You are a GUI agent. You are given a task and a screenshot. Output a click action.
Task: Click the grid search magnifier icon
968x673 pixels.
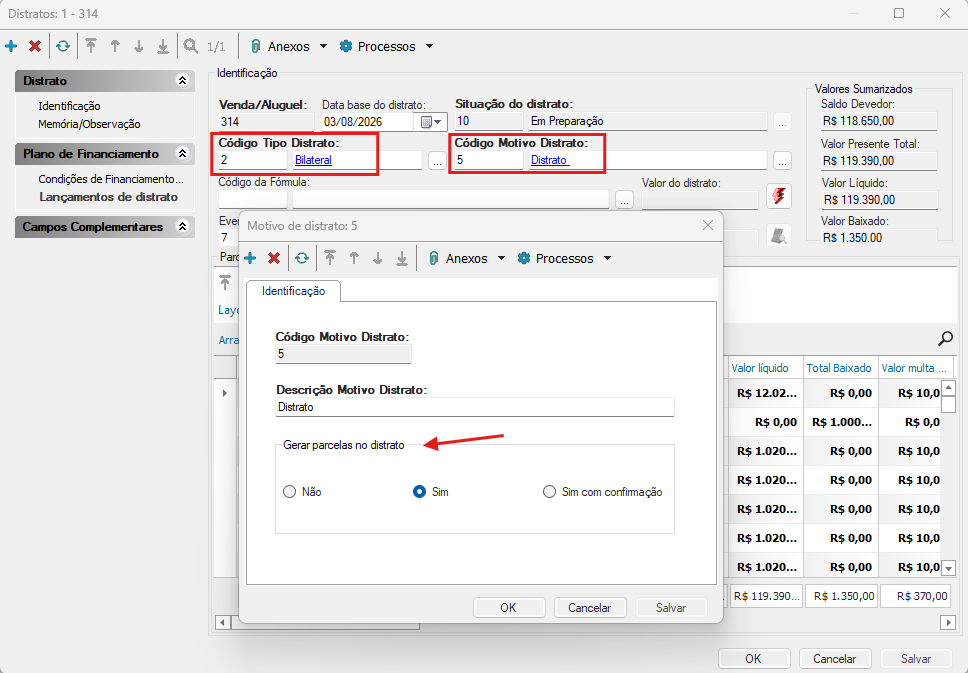(945, 338)
